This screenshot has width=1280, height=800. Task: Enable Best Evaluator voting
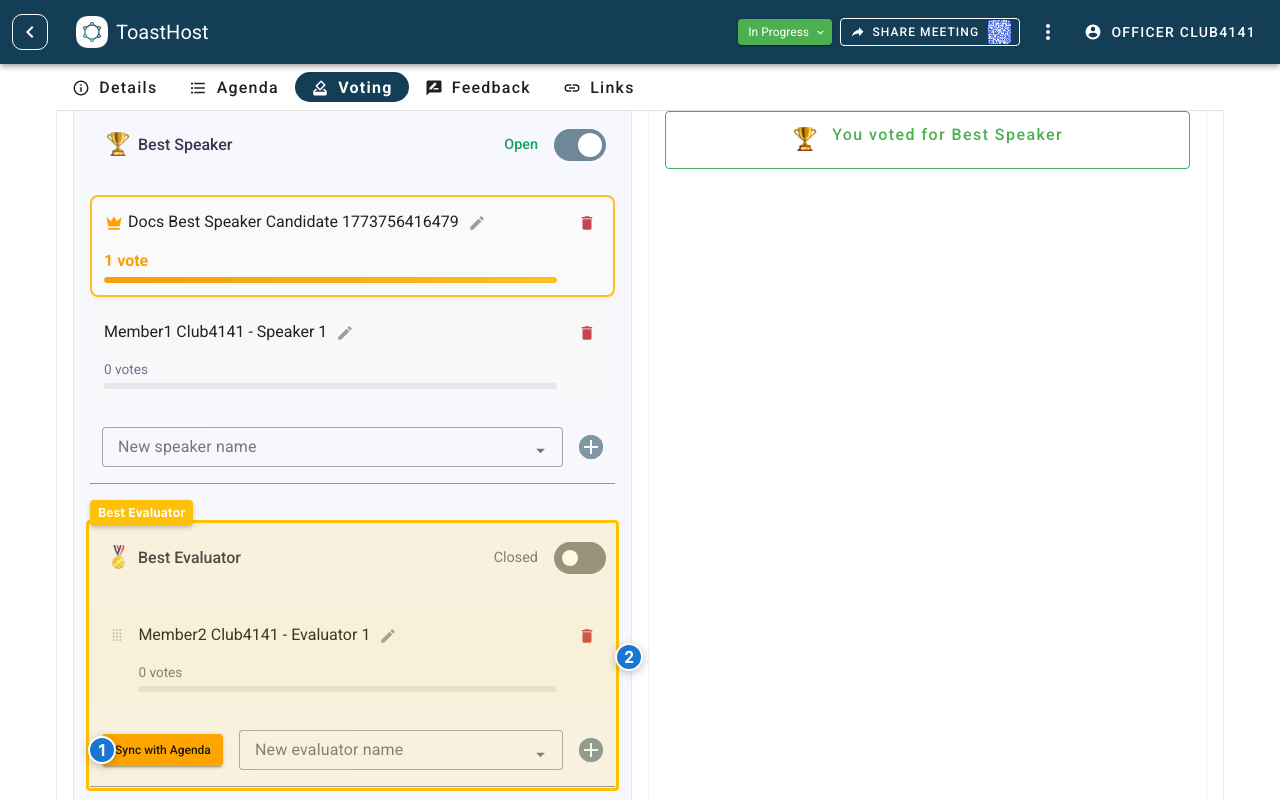coord(580,557)
